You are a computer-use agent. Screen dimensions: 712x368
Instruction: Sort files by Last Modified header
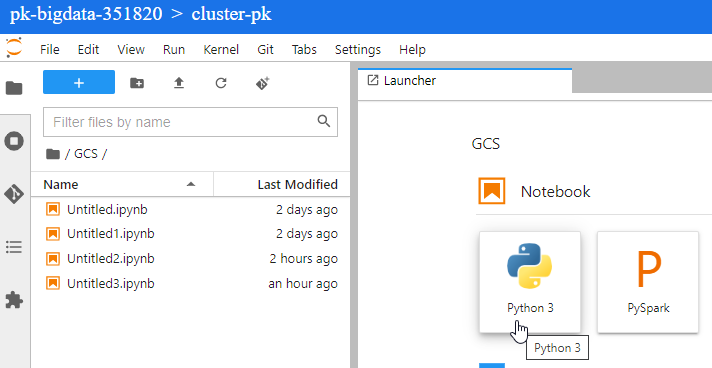(x=282, y=184)
